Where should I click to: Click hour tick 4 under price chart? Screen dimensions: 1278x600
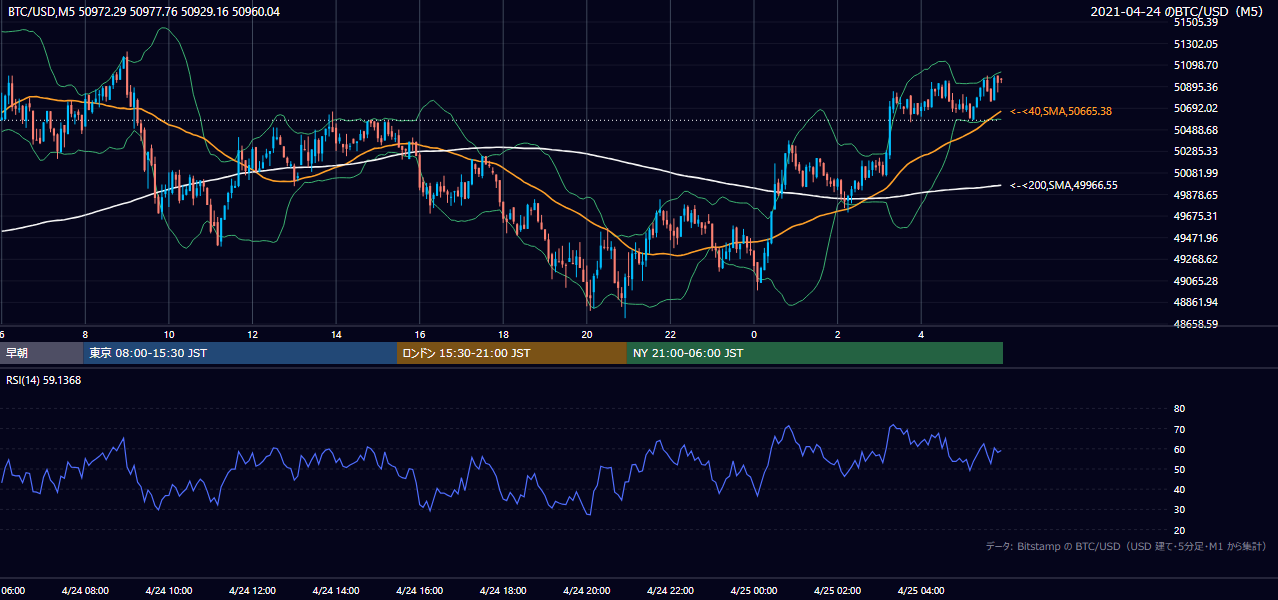920,335
